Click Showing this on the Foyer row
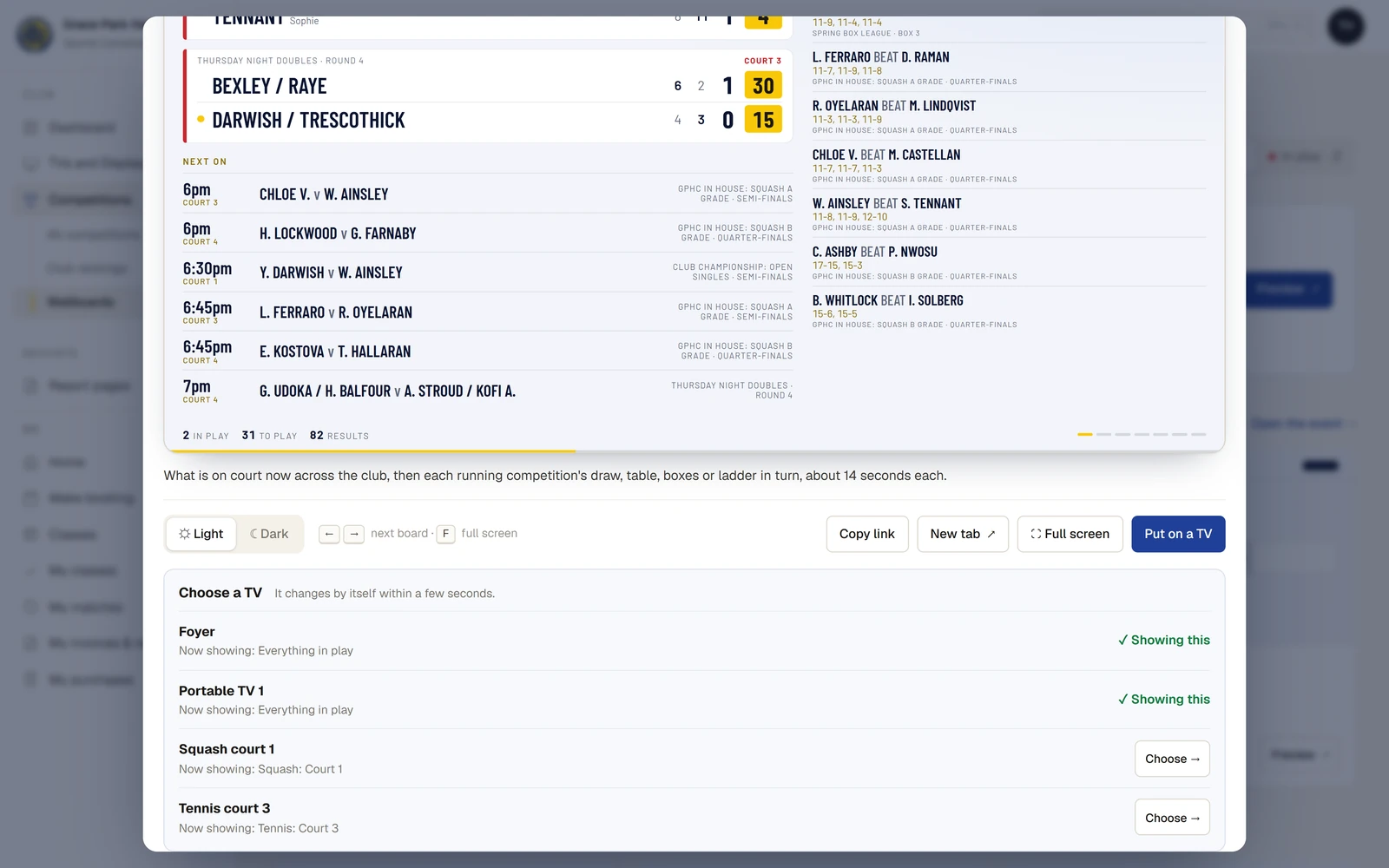The width and height of the screenshot is (1389, 868). pyautogui.click(x=1164, y=640)
